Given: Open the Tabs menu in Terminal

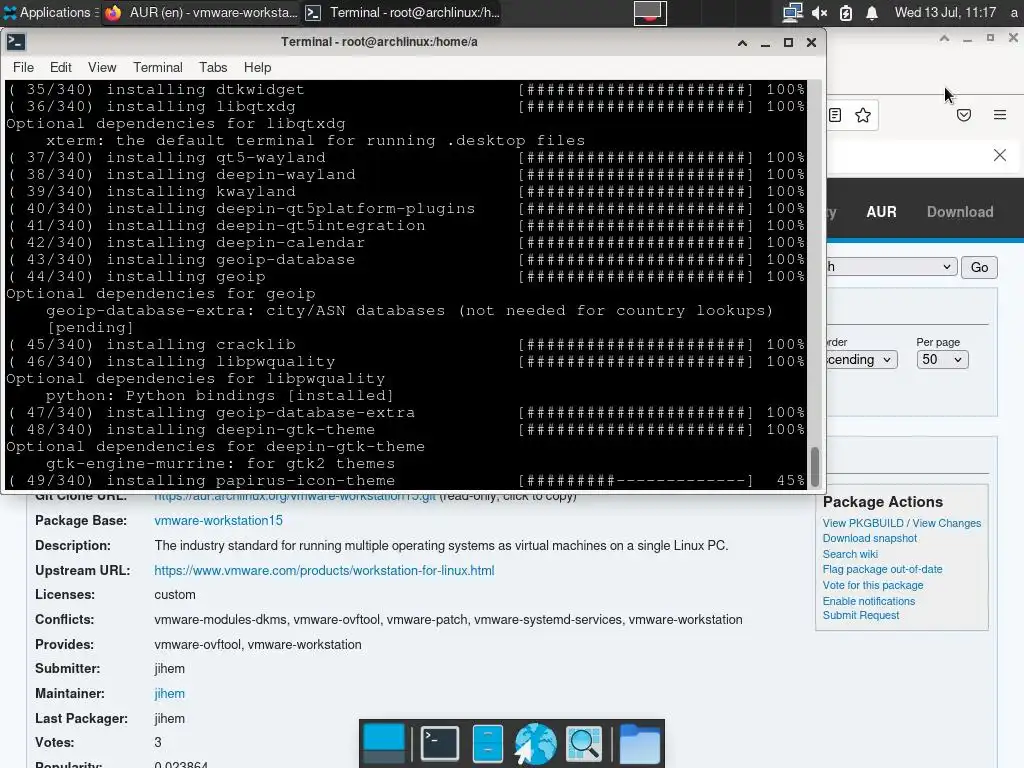Looking at the screenshot, I should click(213, 67).
